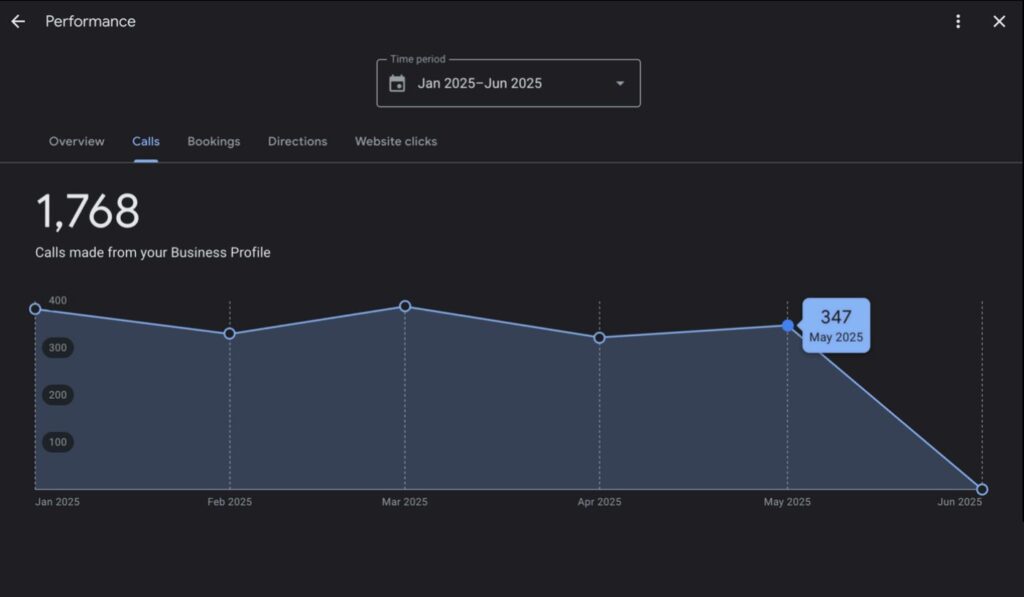Screen dimensions: 1024x597
Task: Click the calendar icon in Time period
Action: point(397,83)
